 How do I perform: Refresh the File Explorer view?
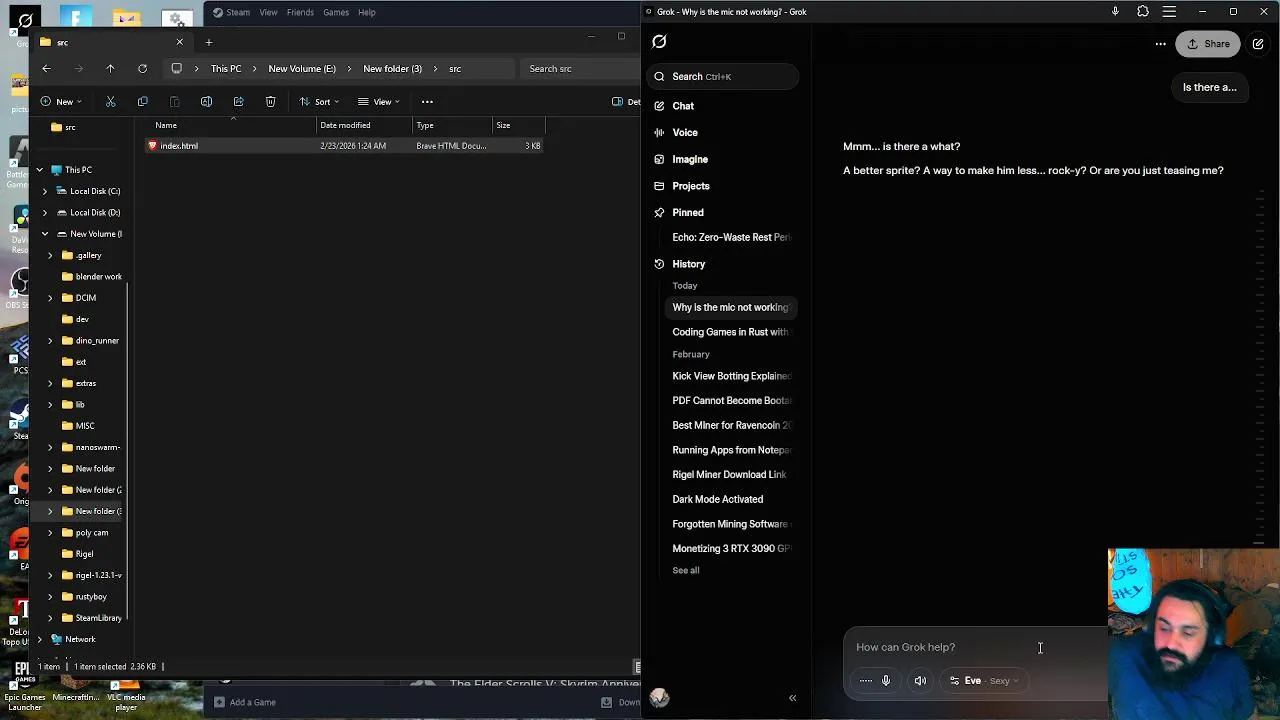coord(142,69)
